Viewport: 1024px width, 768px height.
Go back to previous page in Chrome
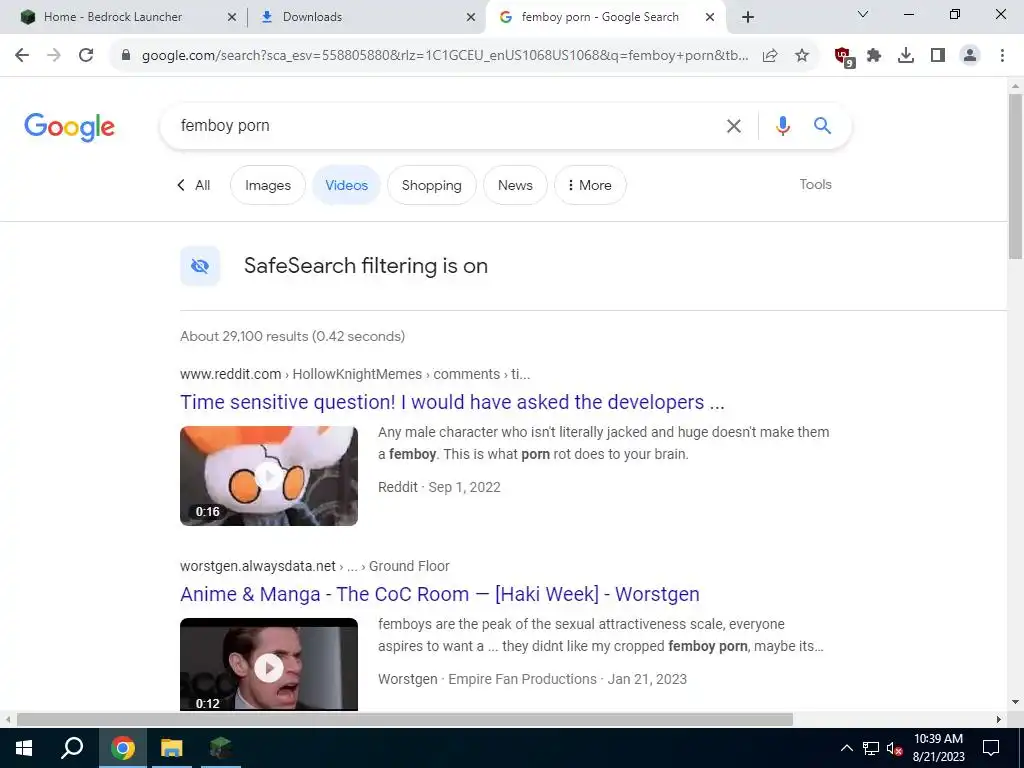coord(22,56)
